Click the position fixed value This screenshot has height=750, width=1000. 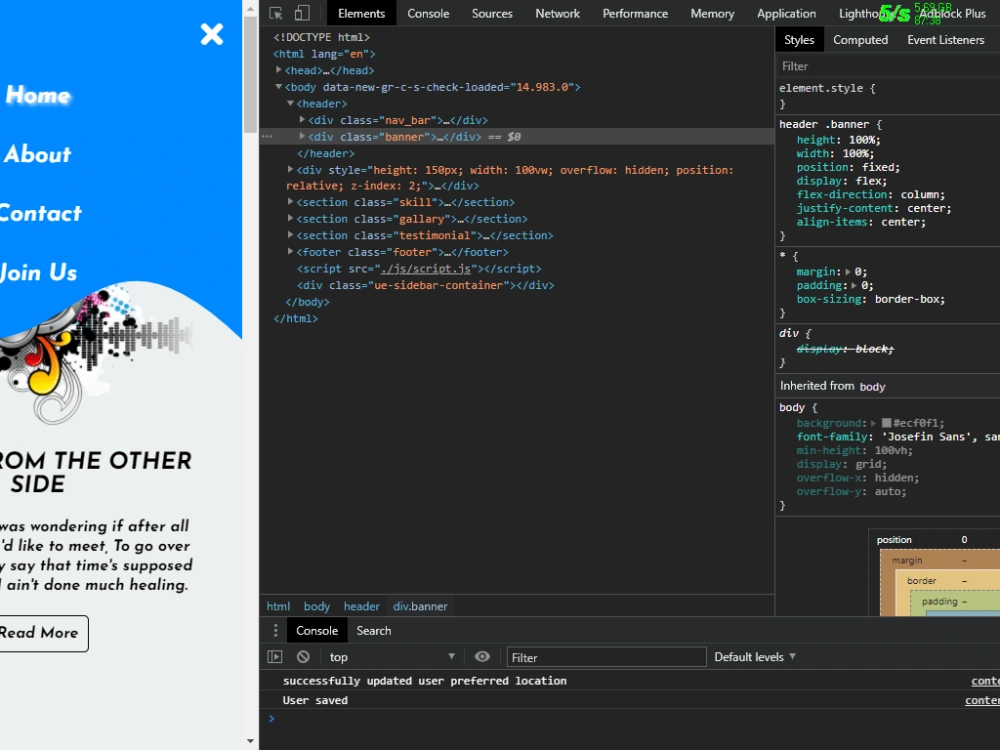[x=879, y=167]
